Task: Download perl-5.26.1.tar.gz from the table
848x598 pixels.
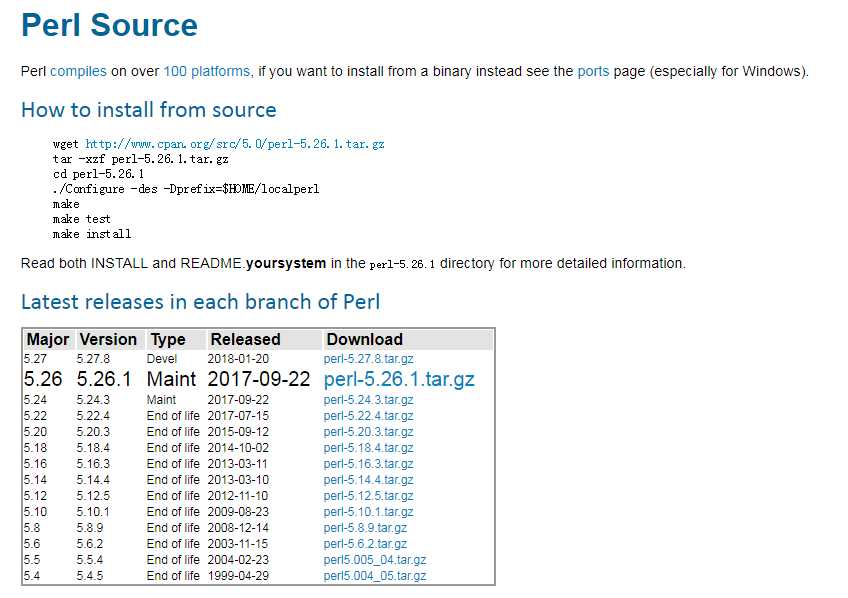Action: click(399, 379)
